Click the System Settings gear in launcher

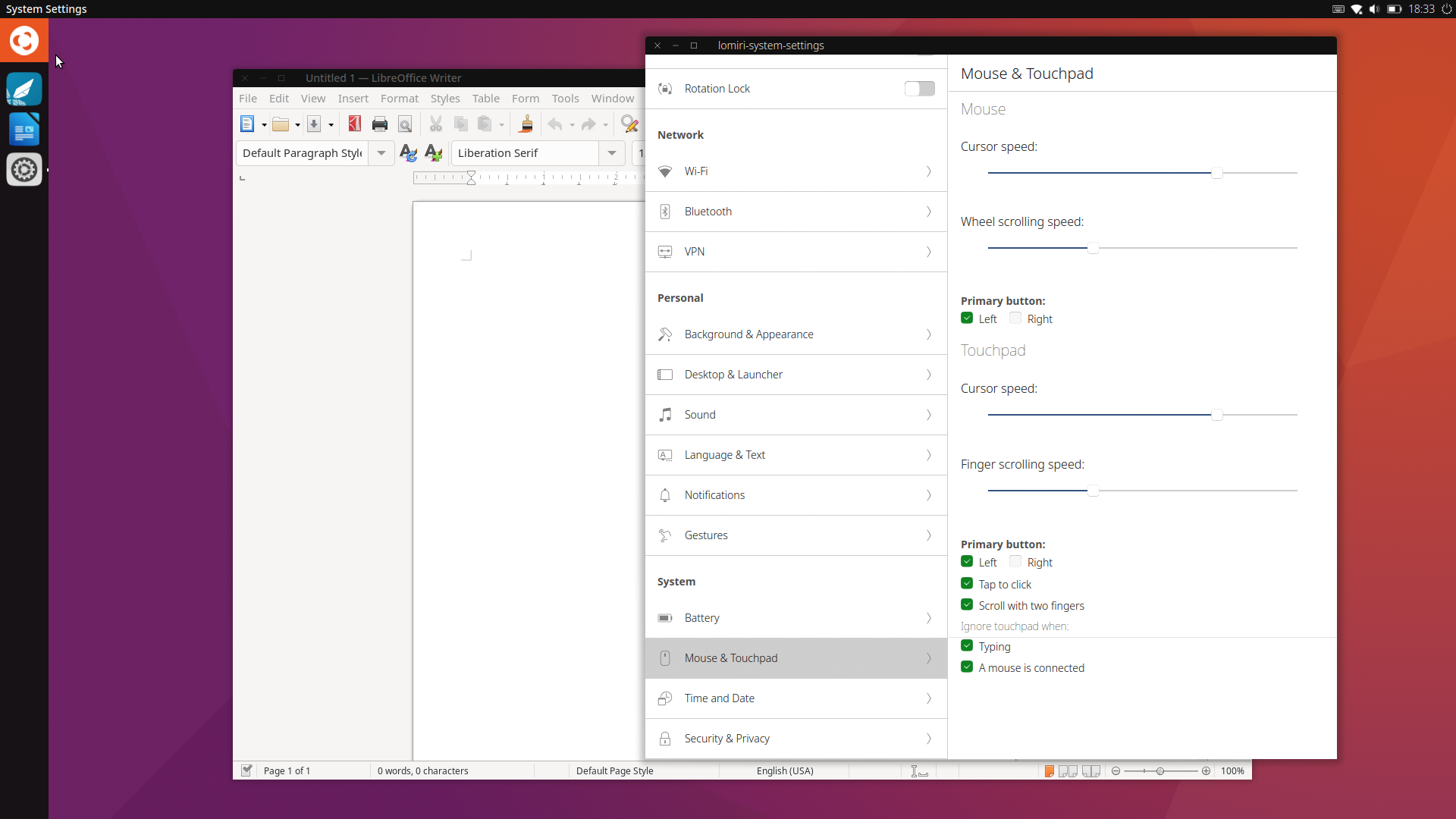pos(24,170)
